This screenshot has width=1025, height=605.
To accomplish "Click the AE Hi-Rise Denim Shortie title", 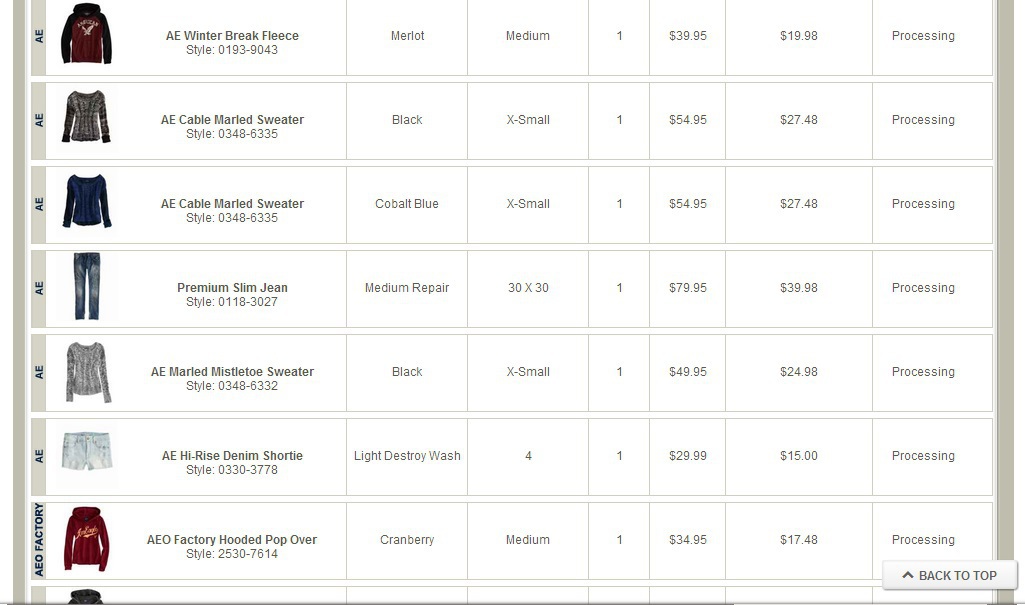I will [232, 456].
